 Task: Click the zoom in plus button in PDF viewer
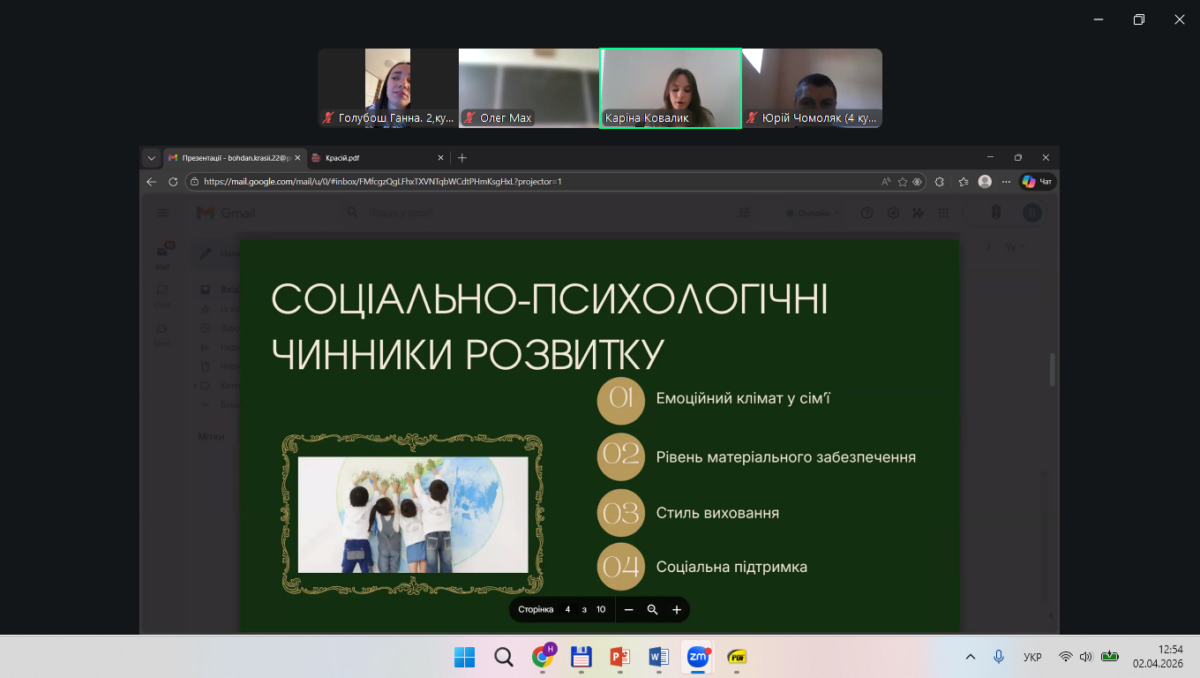pyautogui.click(x=677, y=609)
